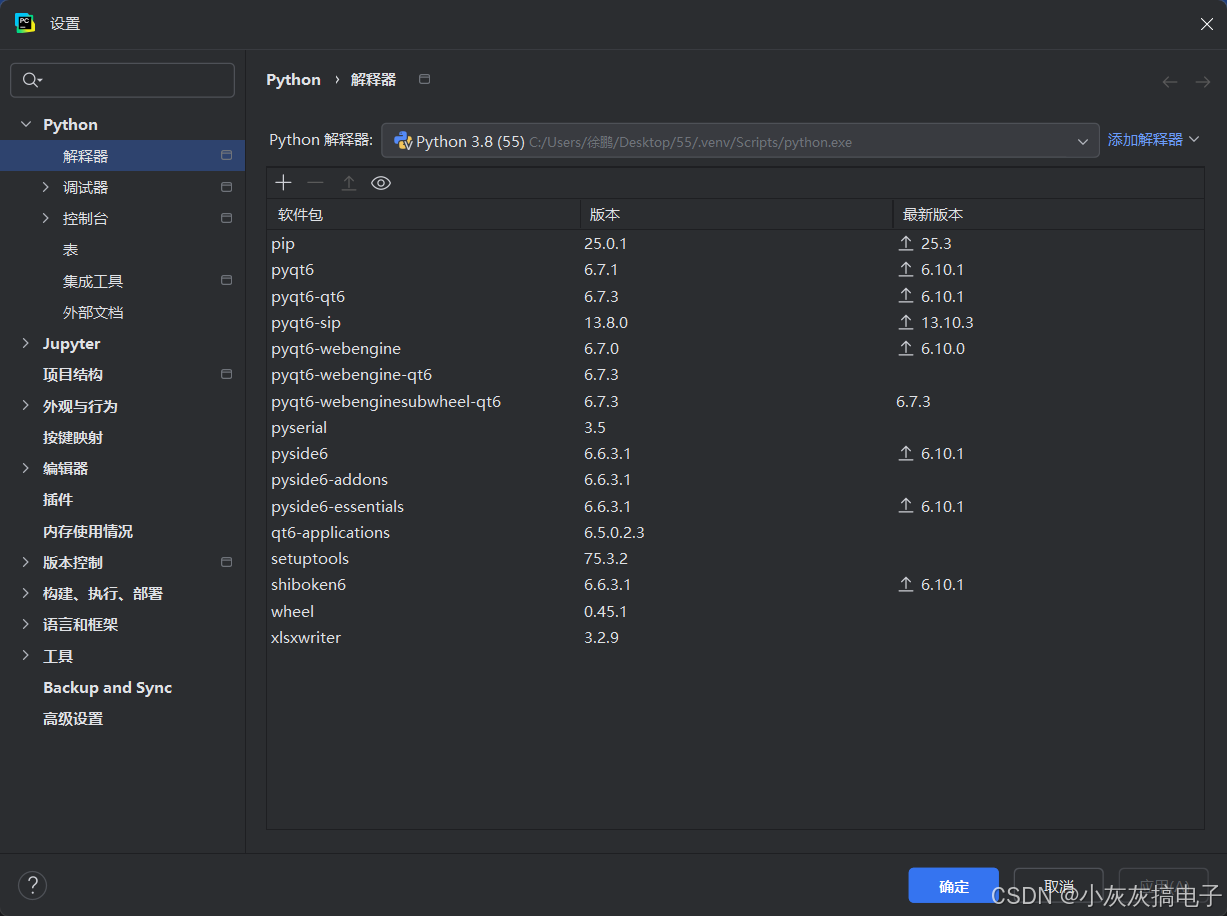Select the pyqt6 package row
The height and width of the screenshot is (916, 1227).
tap(735, 269)
